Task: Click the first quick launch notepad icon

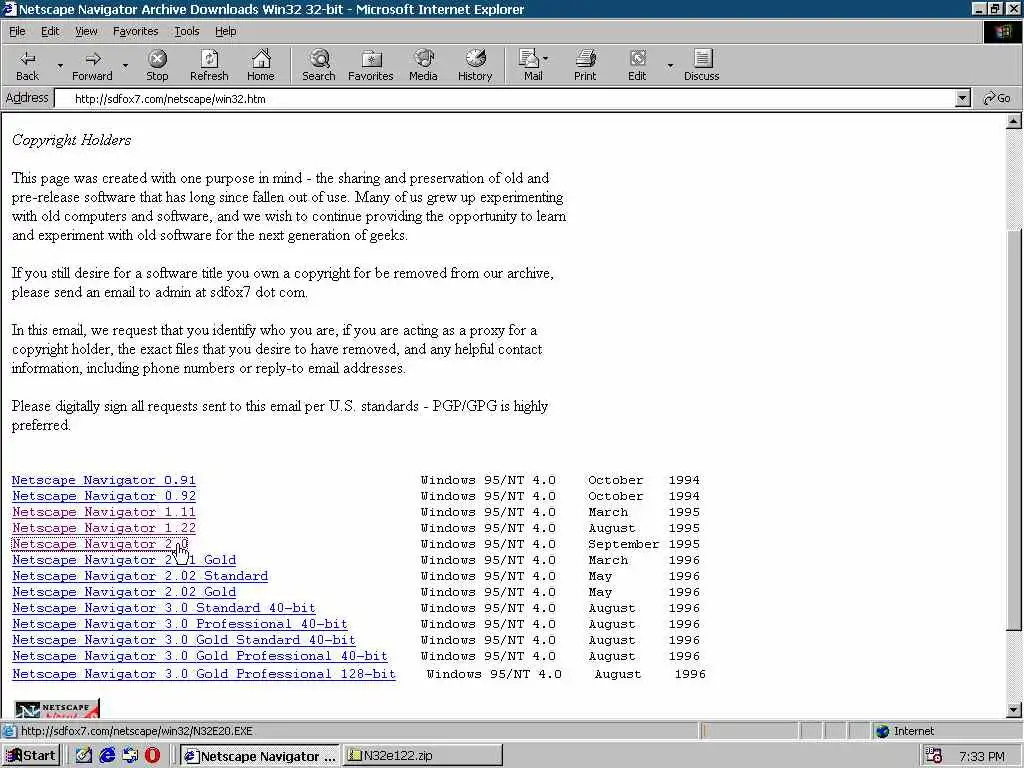Action: pos(84,756)
